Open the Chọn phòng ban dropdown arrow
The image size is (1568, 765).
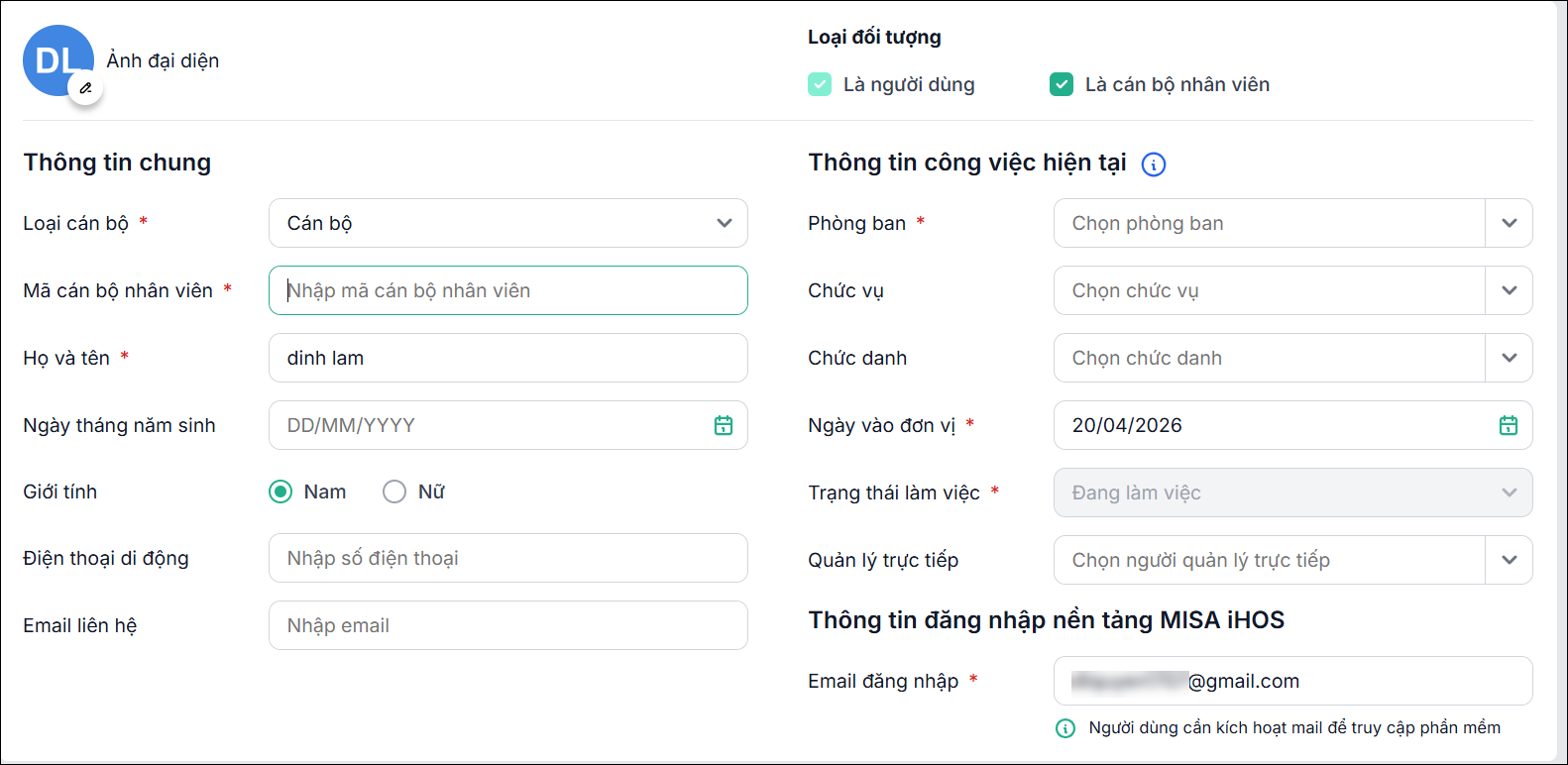click(1509, 223)
